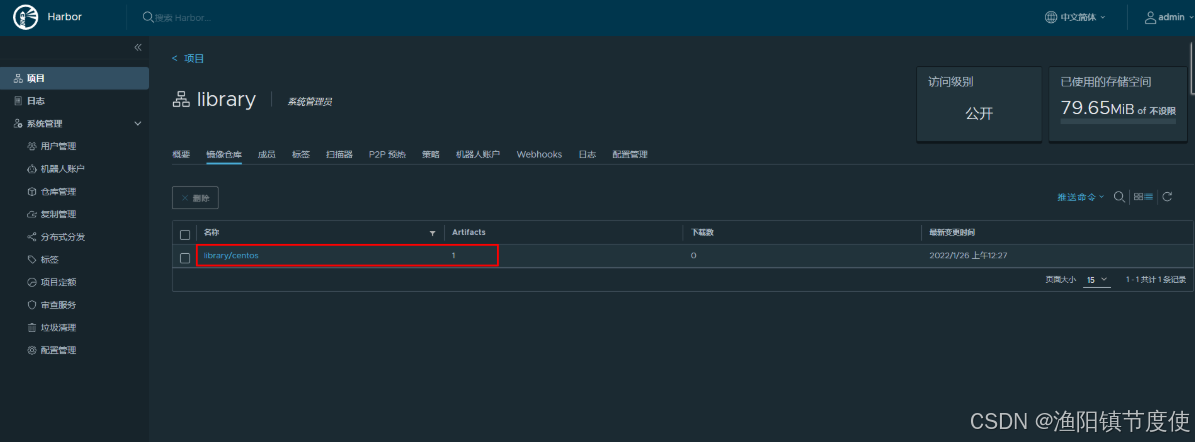Switch to the 概要 tab

181,154
